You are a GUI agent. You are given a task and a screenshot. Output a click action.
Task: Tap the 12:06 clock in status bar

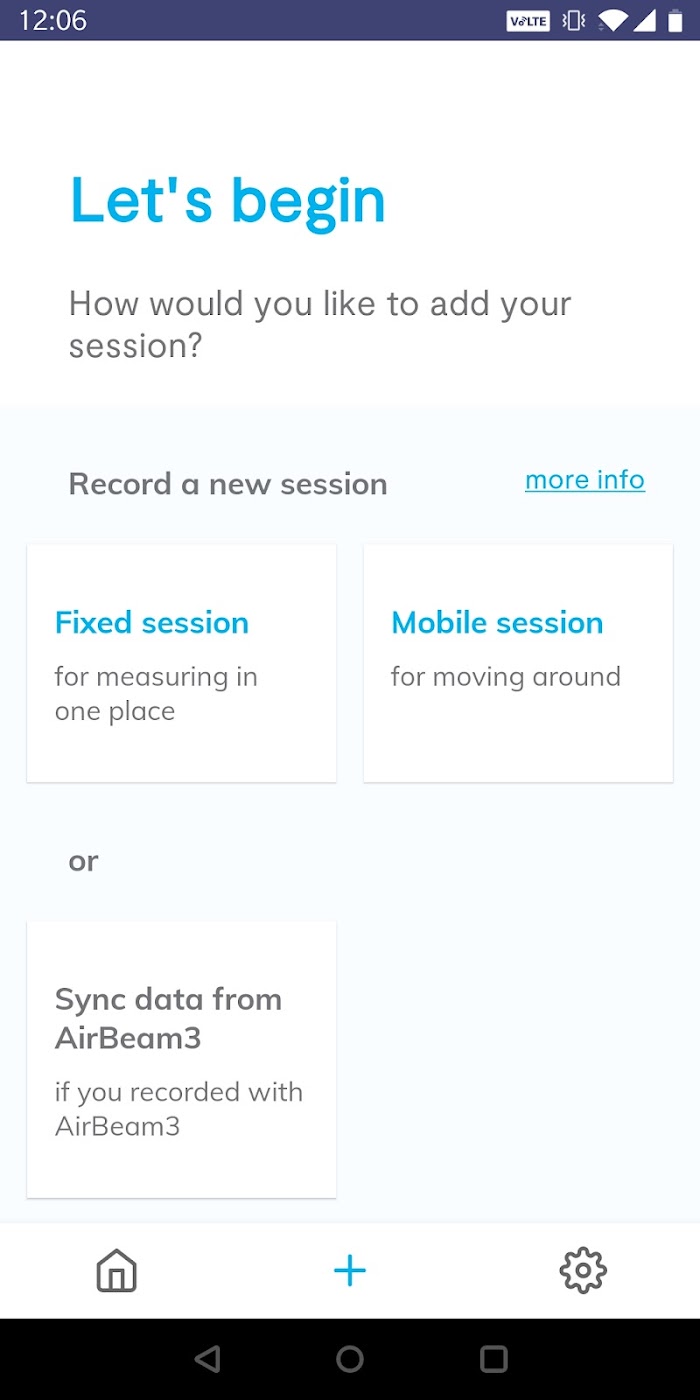tap(52, 20)
